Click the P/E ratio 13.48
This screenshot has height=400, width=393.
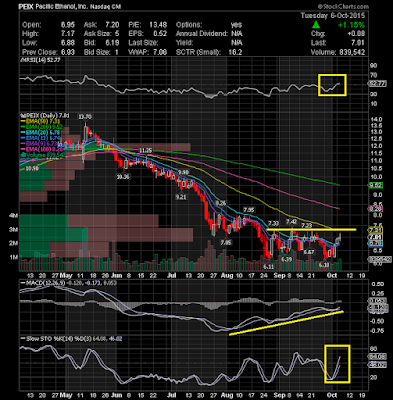(157, 25)
